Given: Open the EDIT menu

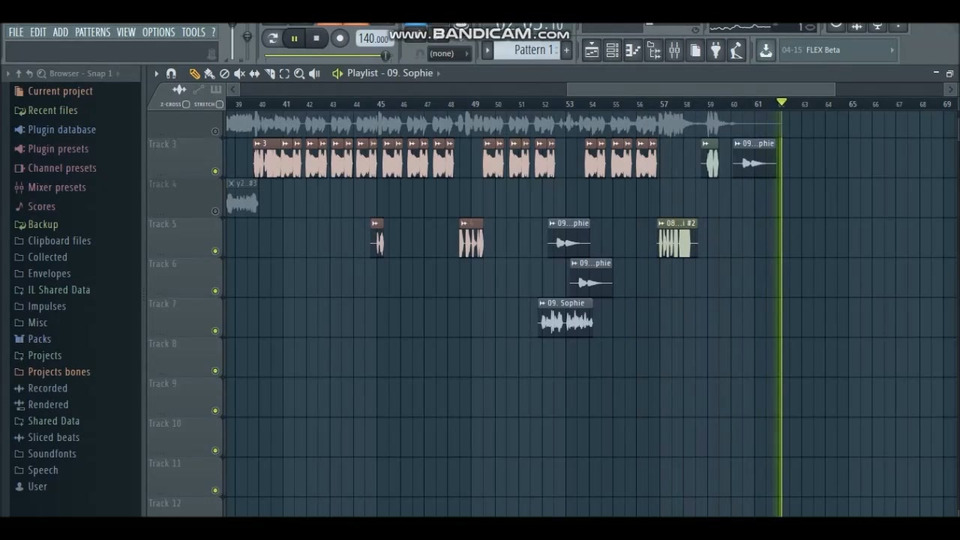Looking at the screenshot, I should click(38, 32).
